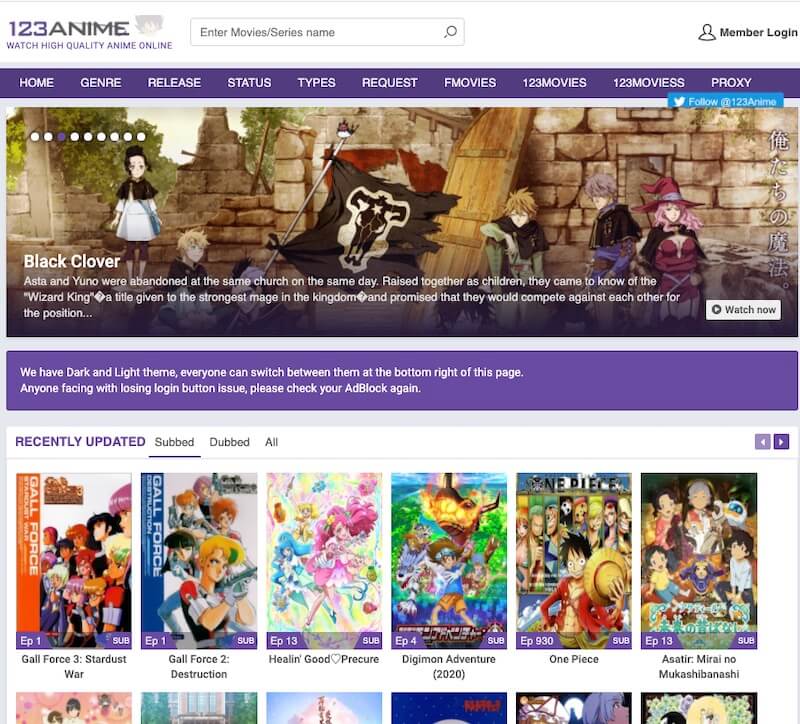Screen dimensions: 800x724
Task: Click the RECENTLY UPDATED heading
Action: (x=80, y=441)
